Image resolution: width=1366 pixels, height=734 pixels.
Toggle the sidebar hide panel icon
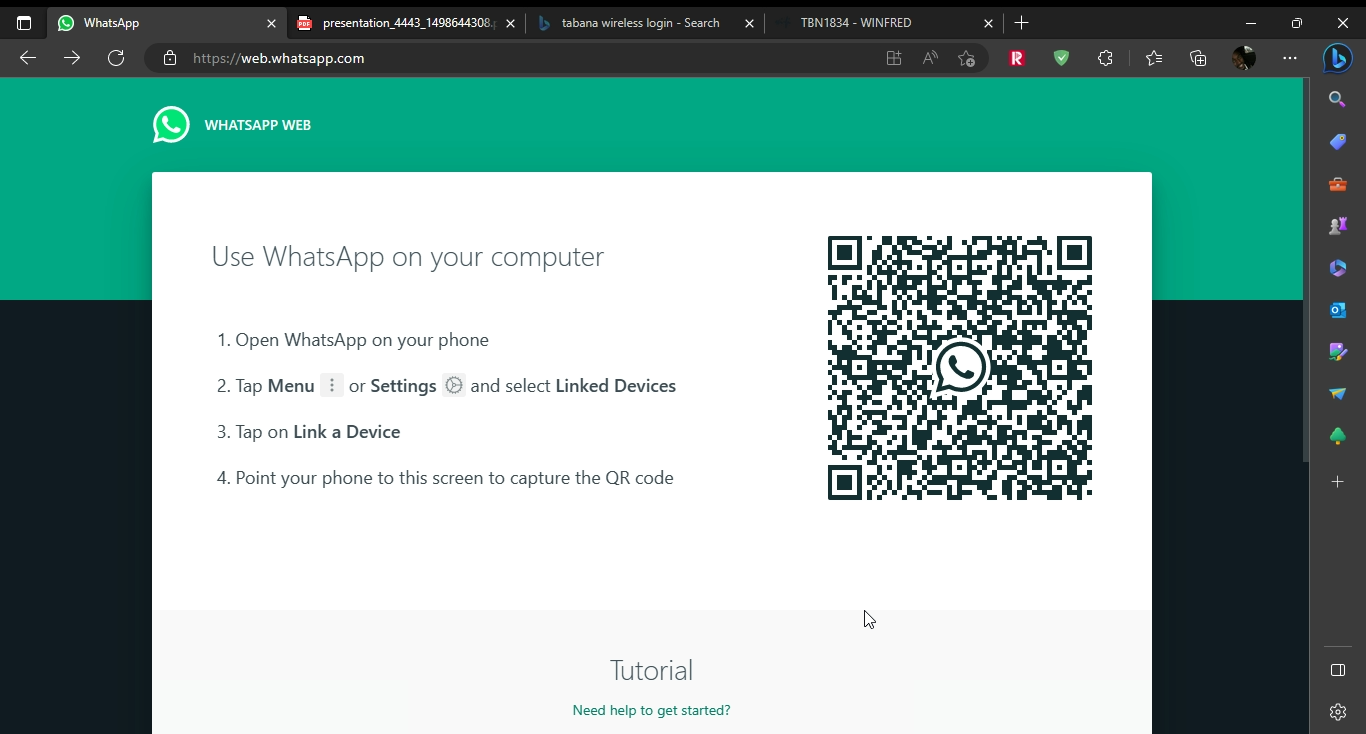1338,670
